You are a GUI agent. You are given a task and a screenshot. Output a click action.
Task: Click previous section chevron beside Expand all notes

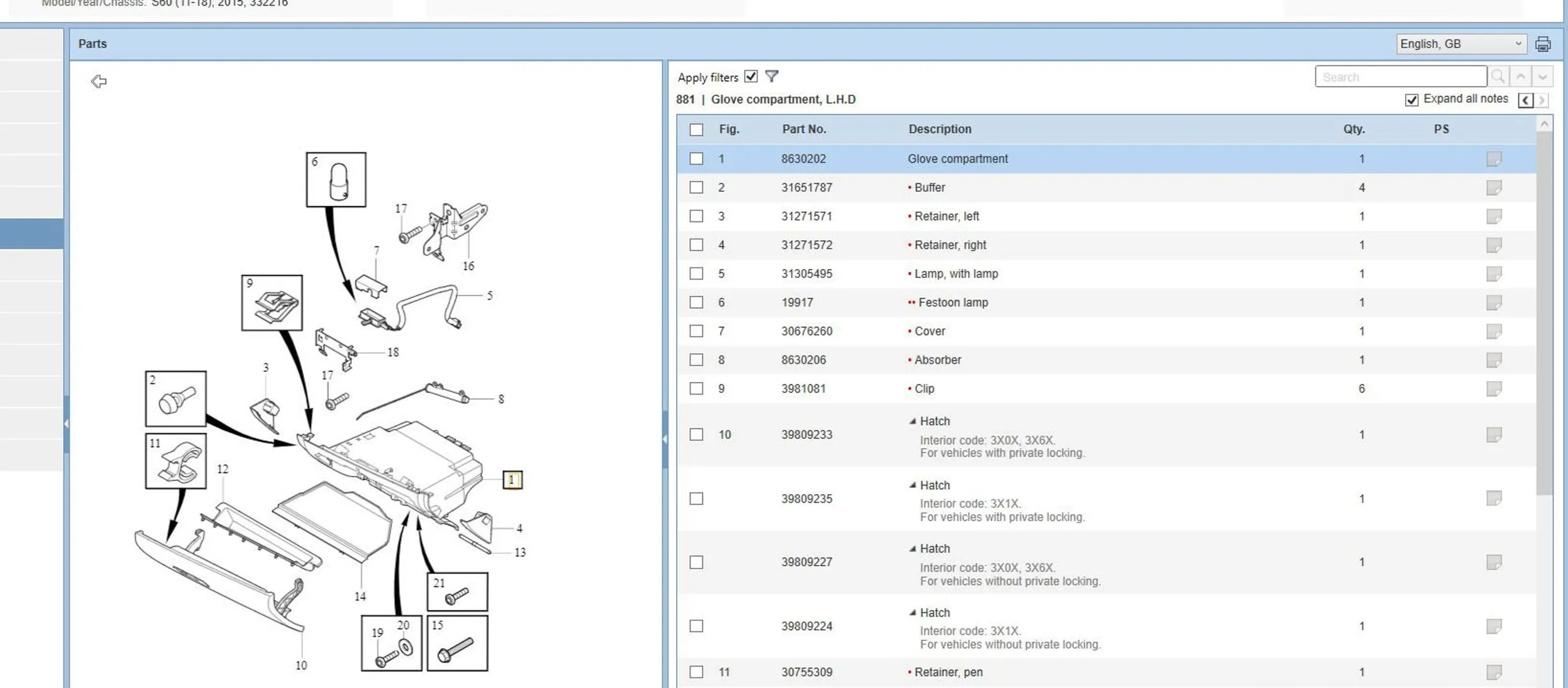1525,100
